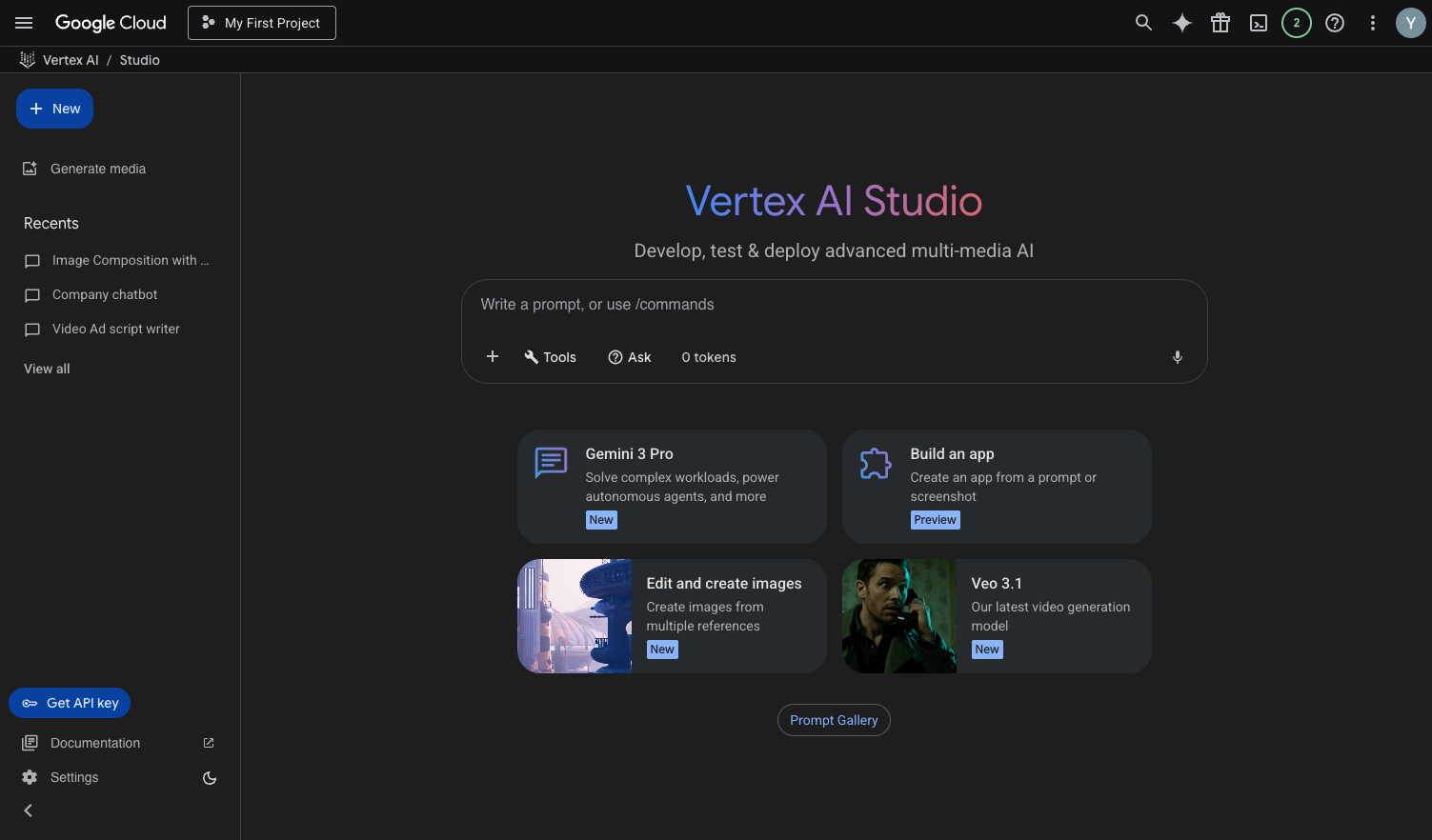Image resolution: width=1432 pixels, height=840 pixels.
Task: Collapse the left sidebar
Action: (x=28, y=810)
